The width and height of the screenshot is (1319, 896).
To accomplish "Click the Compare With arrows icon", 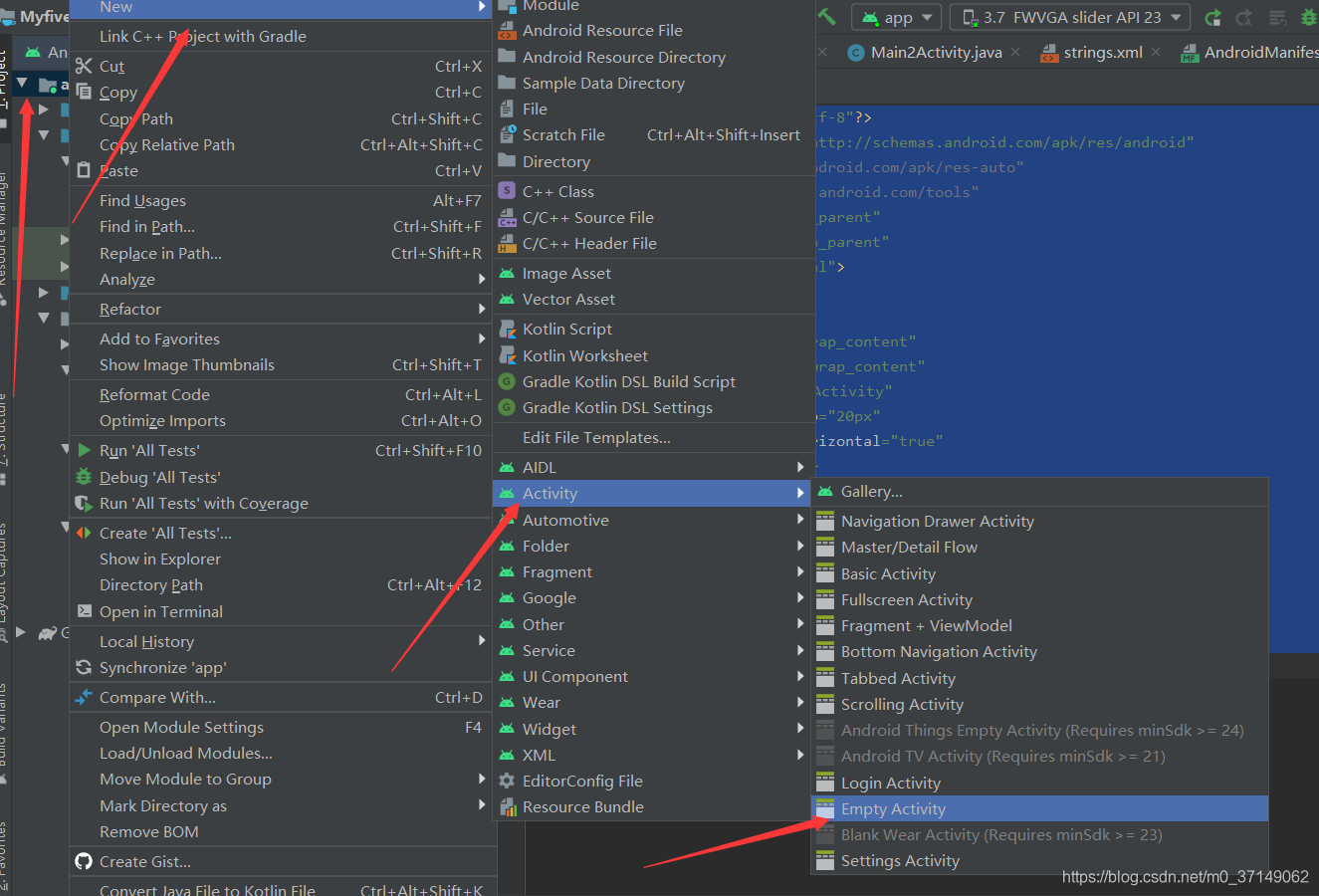I will point(84,697).
